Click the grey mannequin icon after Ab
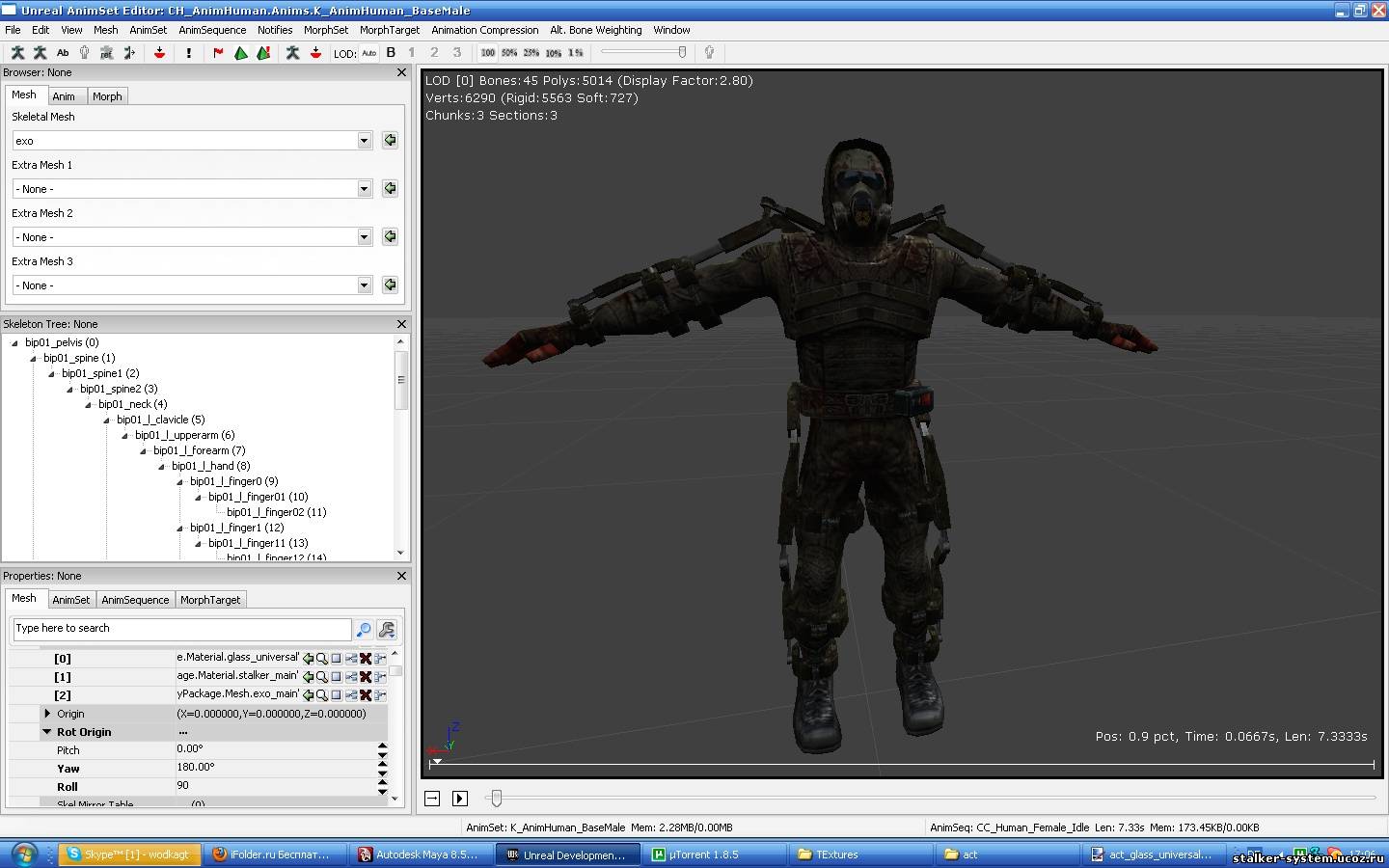 coord(85,53)
